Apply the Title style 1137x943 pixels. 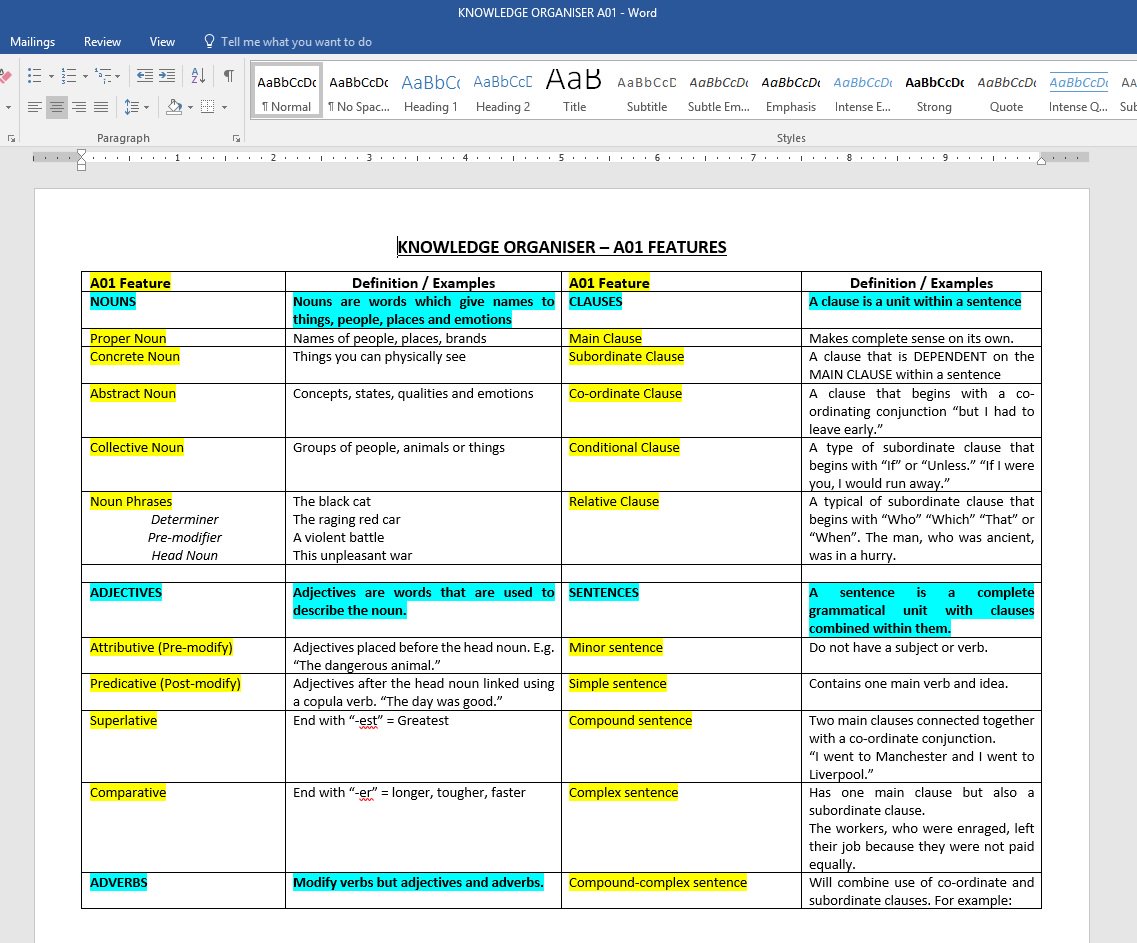574,90
